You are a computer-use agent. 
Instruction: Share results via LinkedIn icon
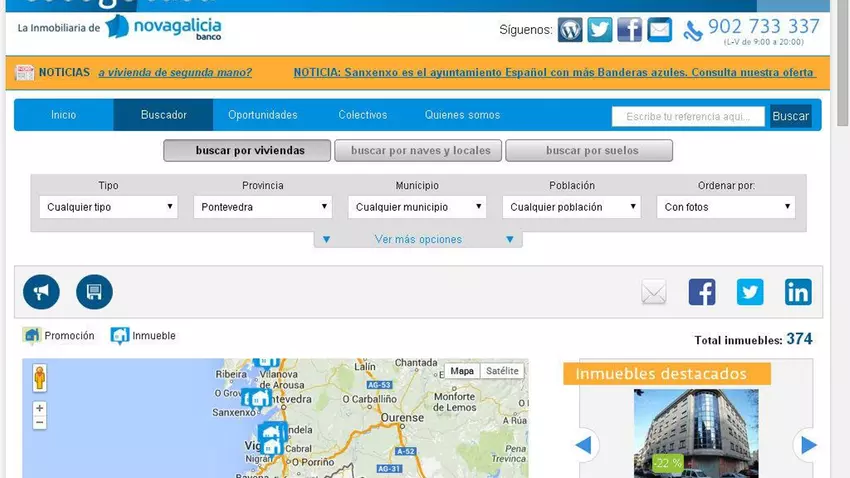click(x=798, y=292)
